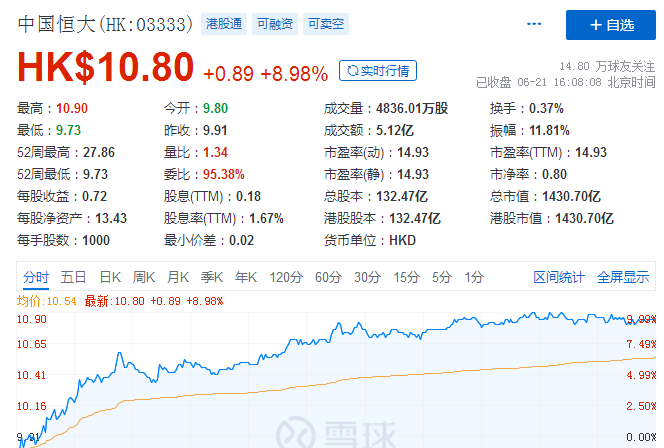This screenshot has width=664, height=448.
Task: Click the 量比 value 1.34
Action: coord(216,152)
